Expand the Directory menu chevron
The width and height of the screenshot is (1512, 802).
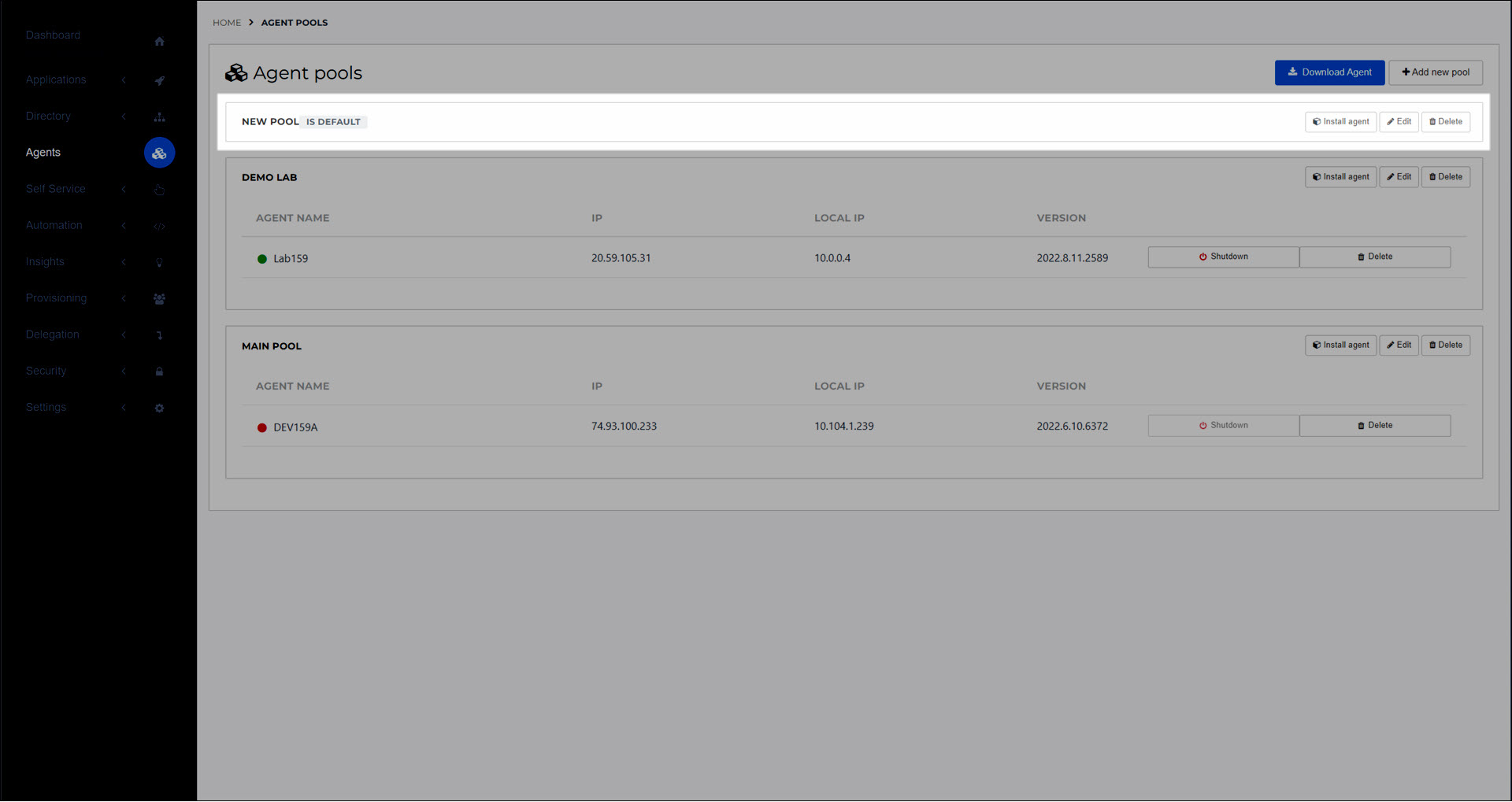coord(124,116)
